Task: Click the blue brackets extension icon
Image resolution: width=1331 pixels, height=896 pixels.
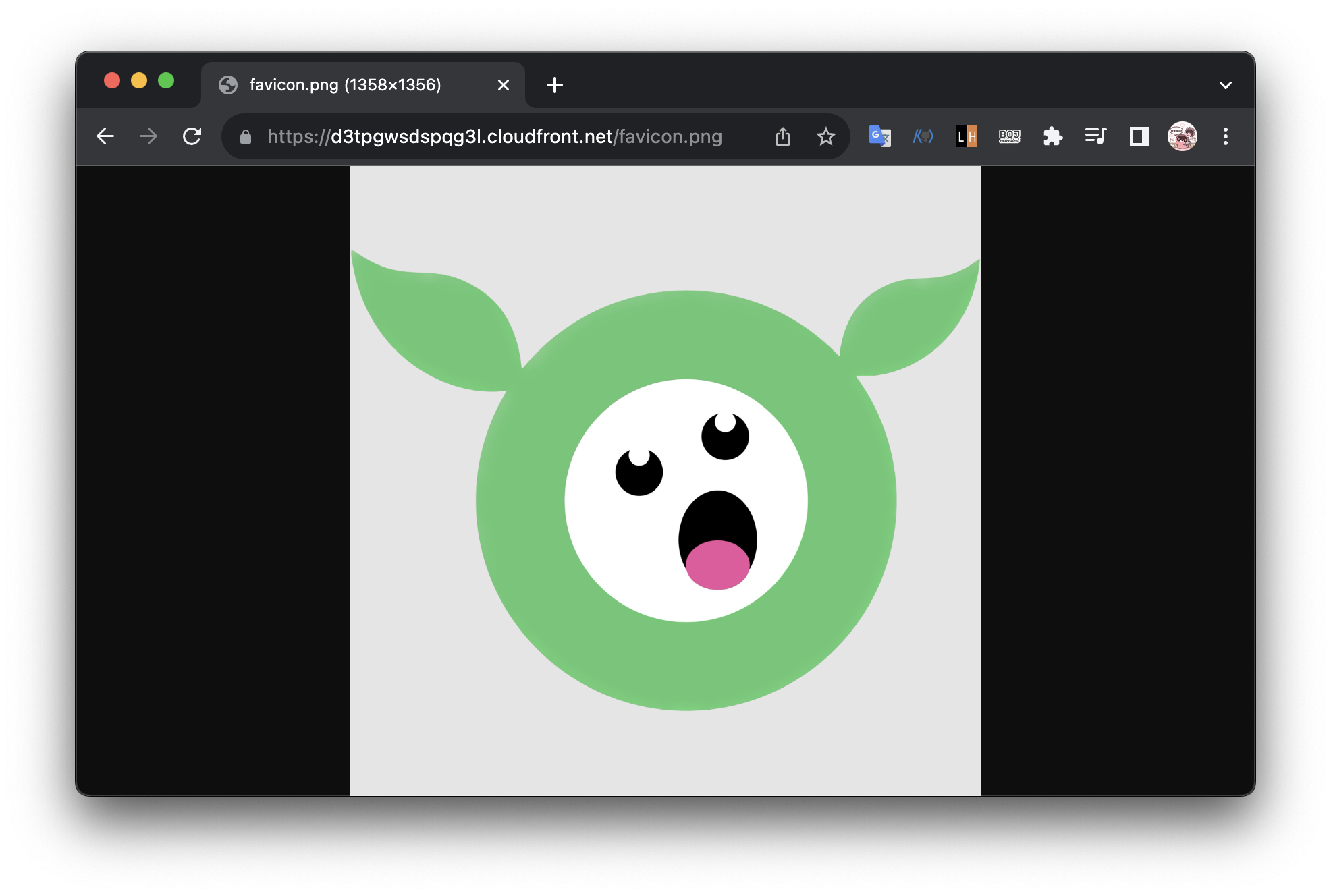Action: point(923,136)
